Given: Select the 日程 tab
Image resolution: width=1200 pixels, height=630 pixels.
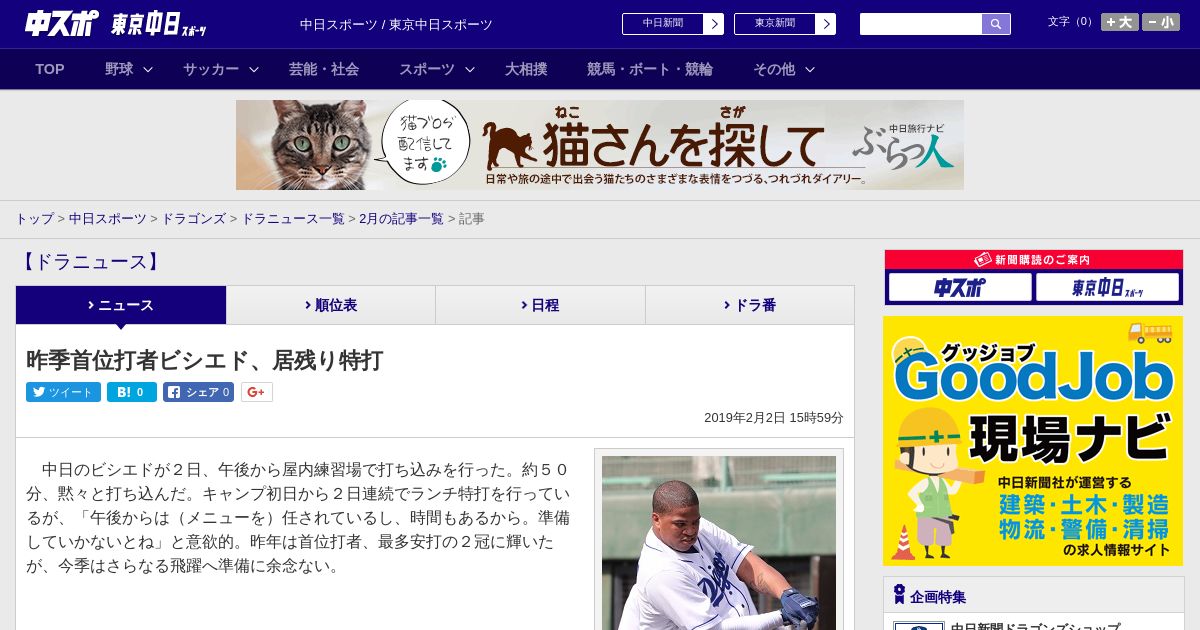Looking at the screenshot, I should click(x=540, y=305).
